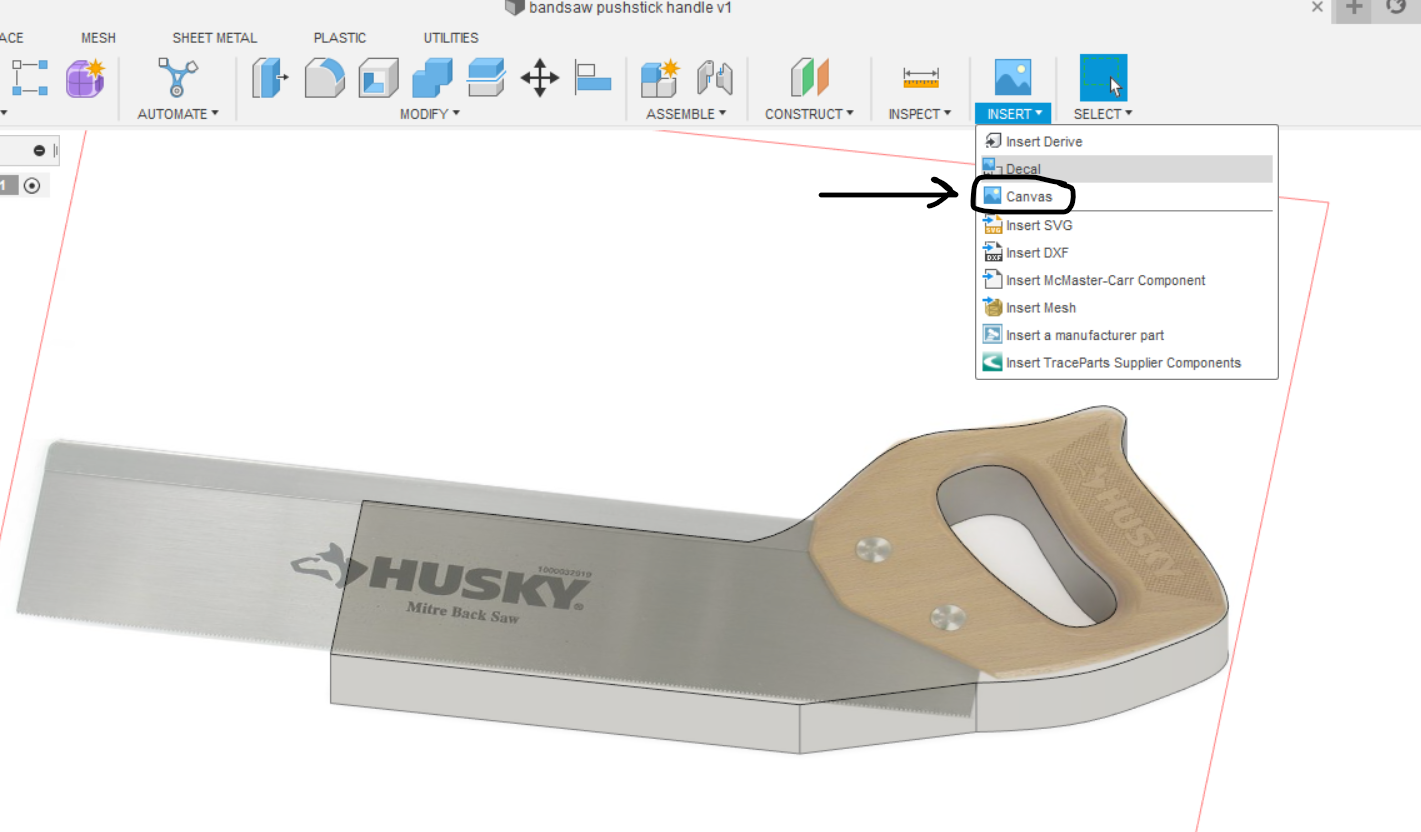Select the bandsaw pushstick handle v1 document tab
The width and height of the screenshot is (1421, 832).
point(620,8)
